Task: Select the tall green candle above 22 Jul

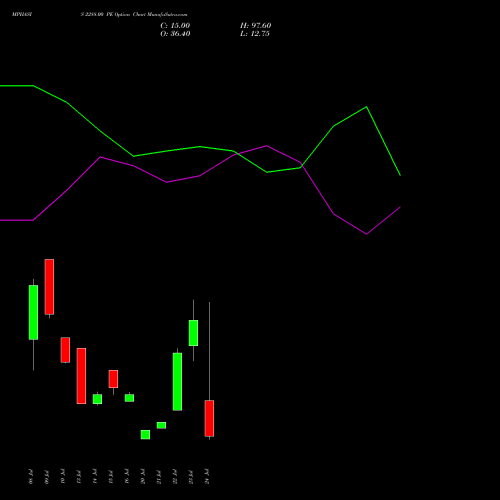Action: (x=177, y=382)
